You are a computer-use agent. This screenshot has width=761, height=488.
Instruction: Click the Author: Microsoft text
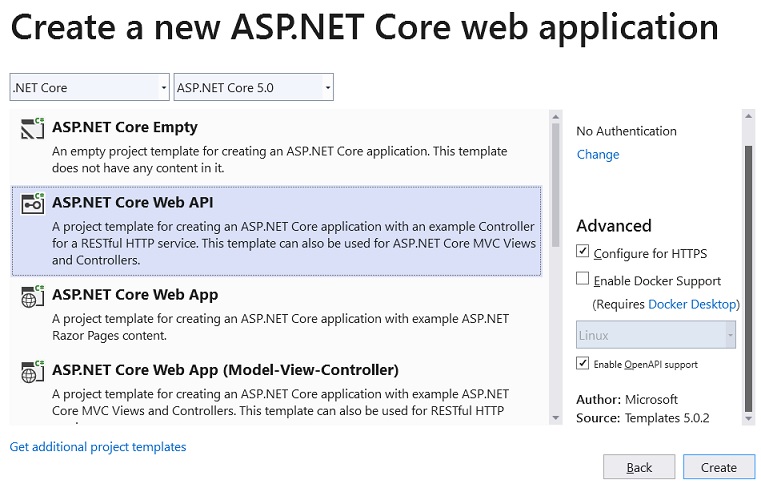coord(627,400)
